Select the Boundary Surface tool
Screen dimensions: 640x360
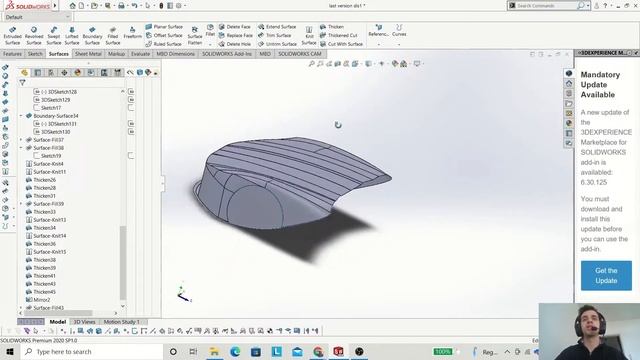pos(92,36)
